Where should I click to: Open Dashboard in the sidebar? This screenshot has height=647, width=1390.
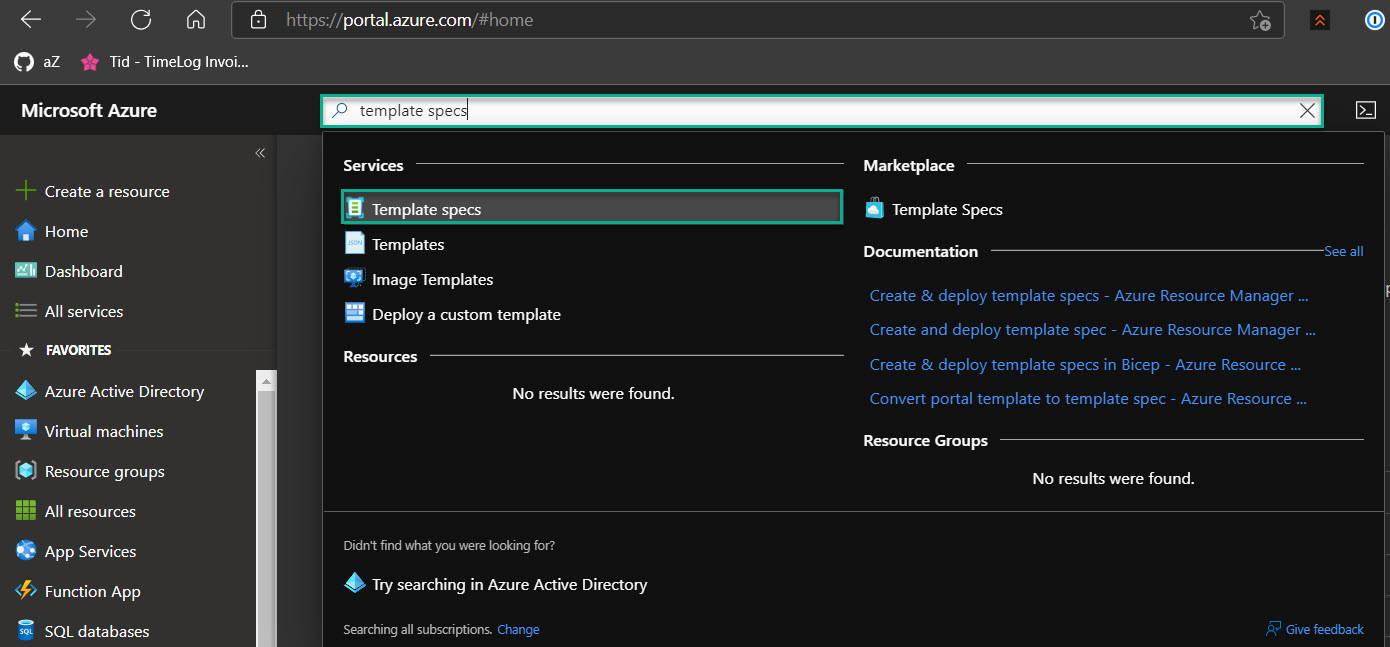coord(69,271)
